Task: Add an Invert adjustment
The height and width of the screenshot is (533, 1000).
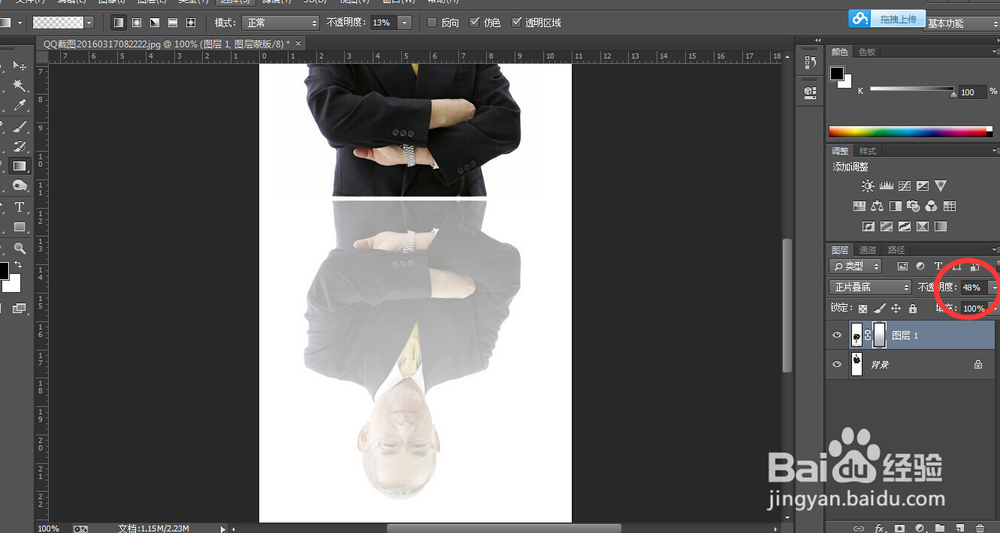Action: click(867, 226)
